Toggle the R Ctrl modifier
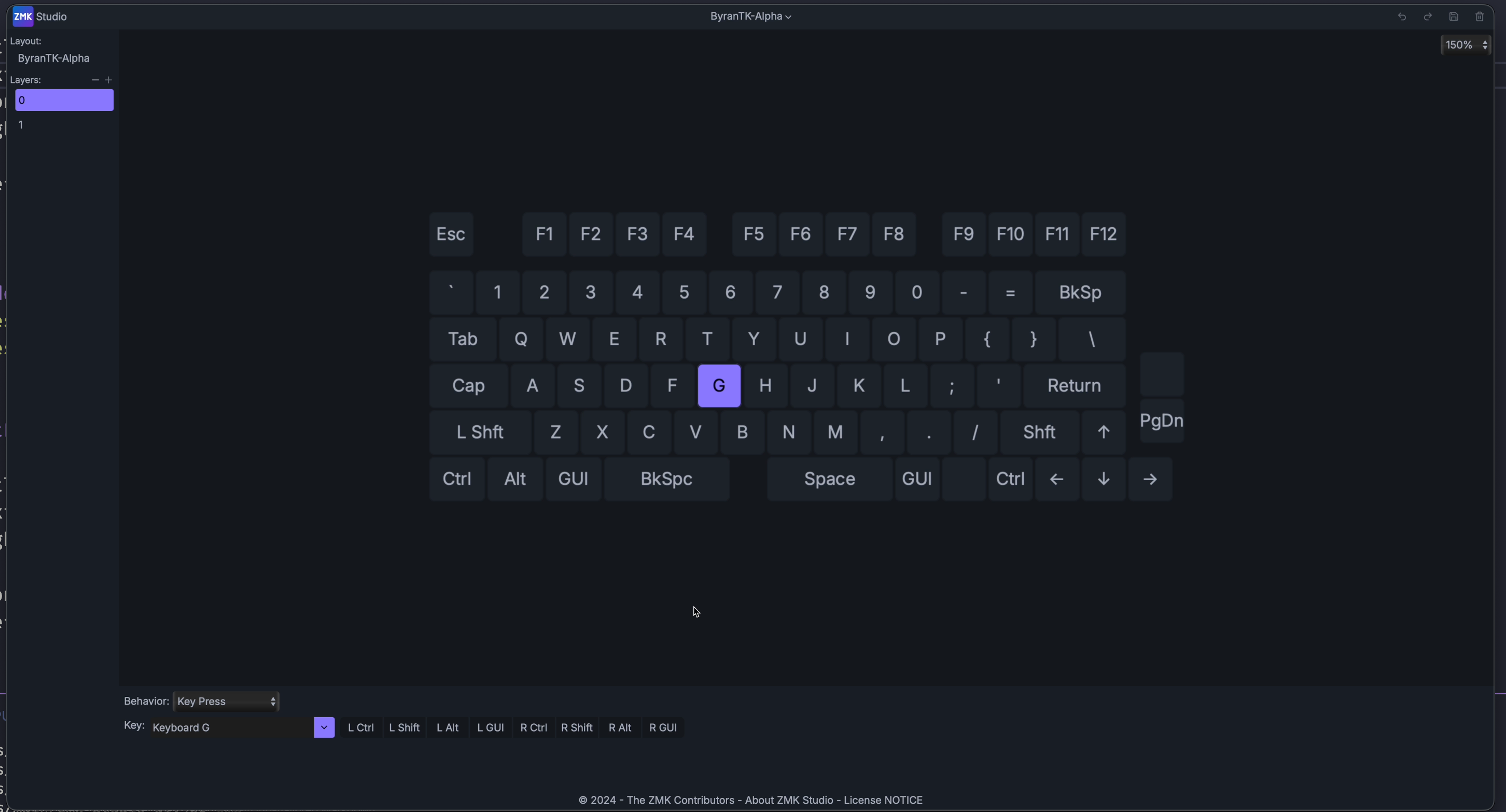 pyautogui.click(x=534, y=727)
